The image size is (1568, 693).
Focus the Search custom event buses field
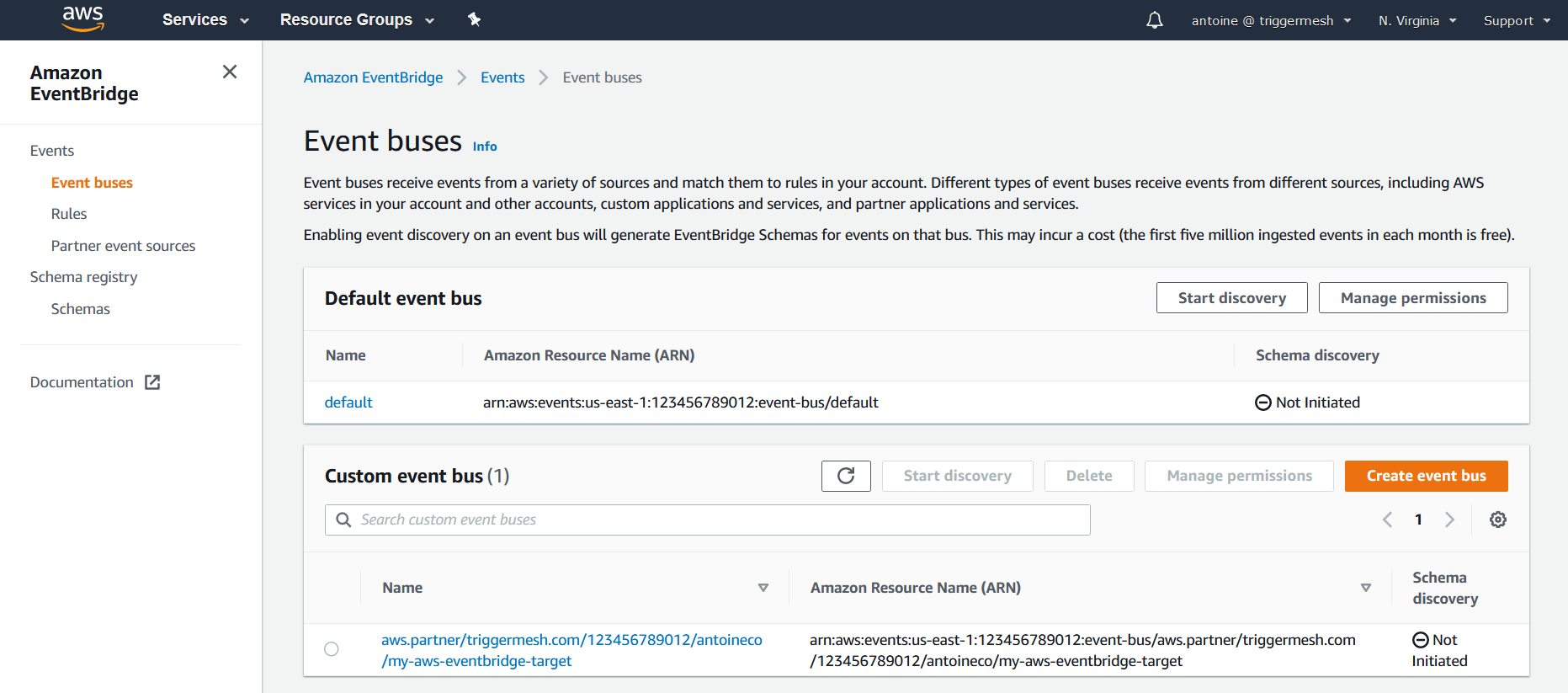coord(708,520)
